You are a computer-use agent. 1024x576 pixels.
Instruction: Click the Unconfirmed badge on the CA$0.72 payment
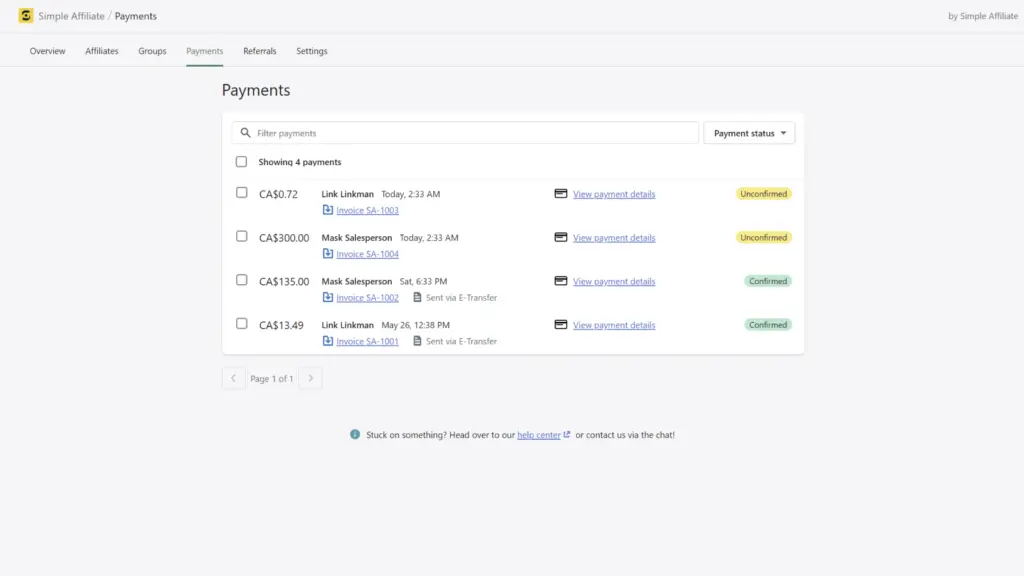[x=764, y=194]
